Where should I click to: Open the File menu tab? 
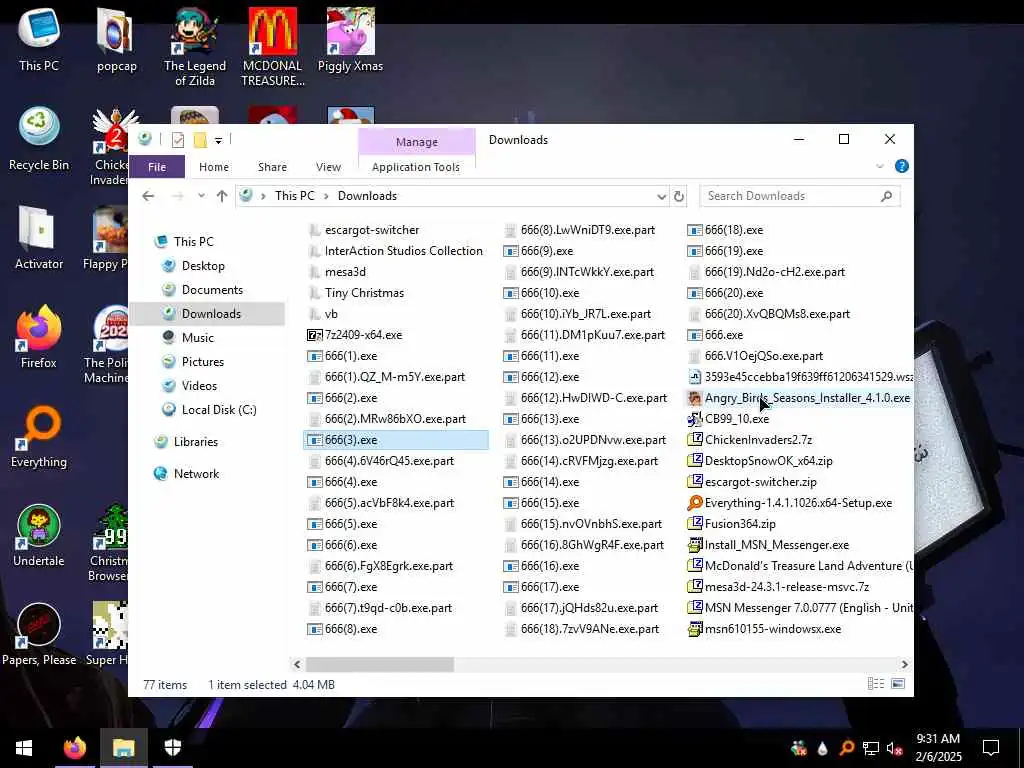click(x=157, y=167)
